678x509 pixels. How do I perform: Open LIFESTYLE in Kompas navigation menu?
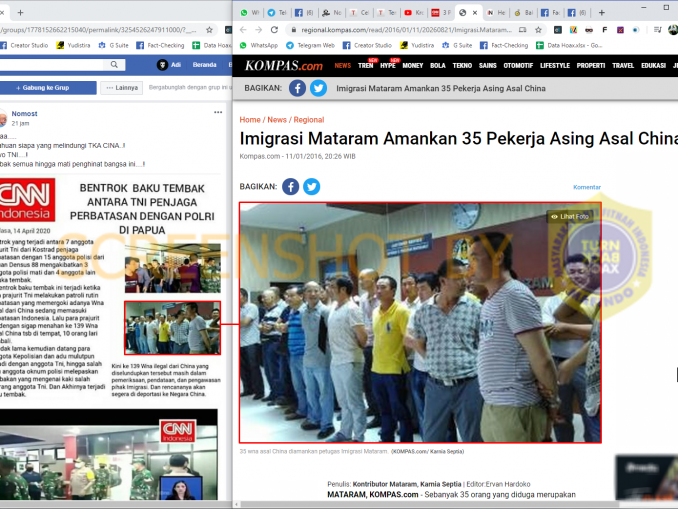tap(555, 66)
